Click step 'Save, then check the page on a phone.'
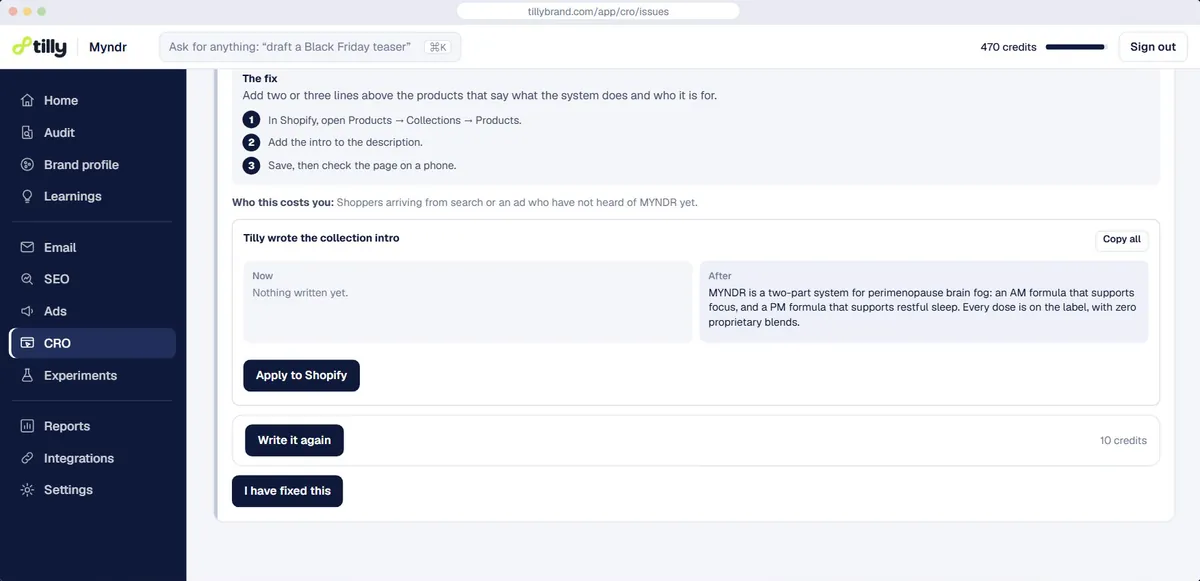This screenshot has height=581, width=1200. tap(362, 165)
